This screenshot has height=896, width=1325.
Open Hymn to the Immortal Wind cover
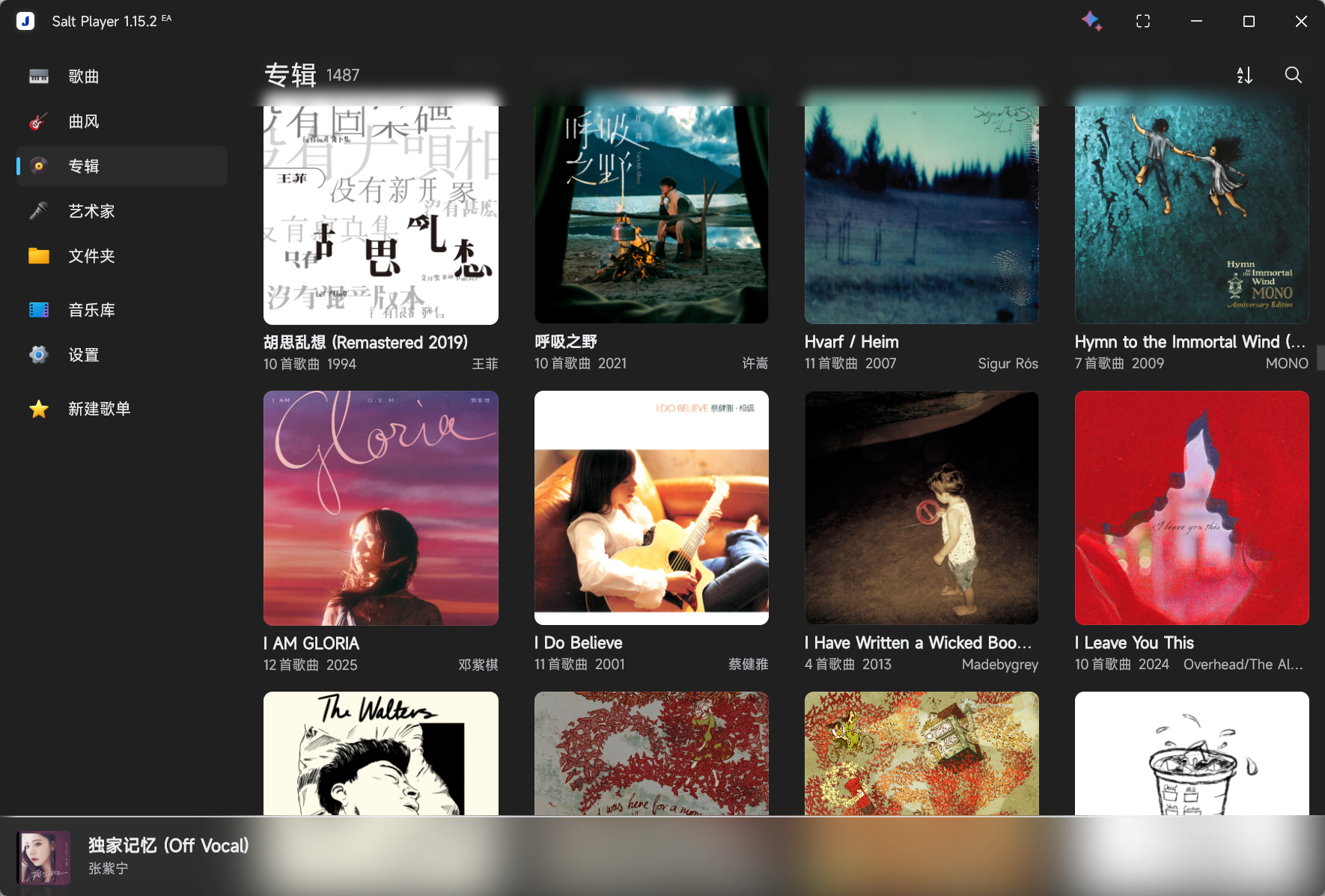point(1192,215)
